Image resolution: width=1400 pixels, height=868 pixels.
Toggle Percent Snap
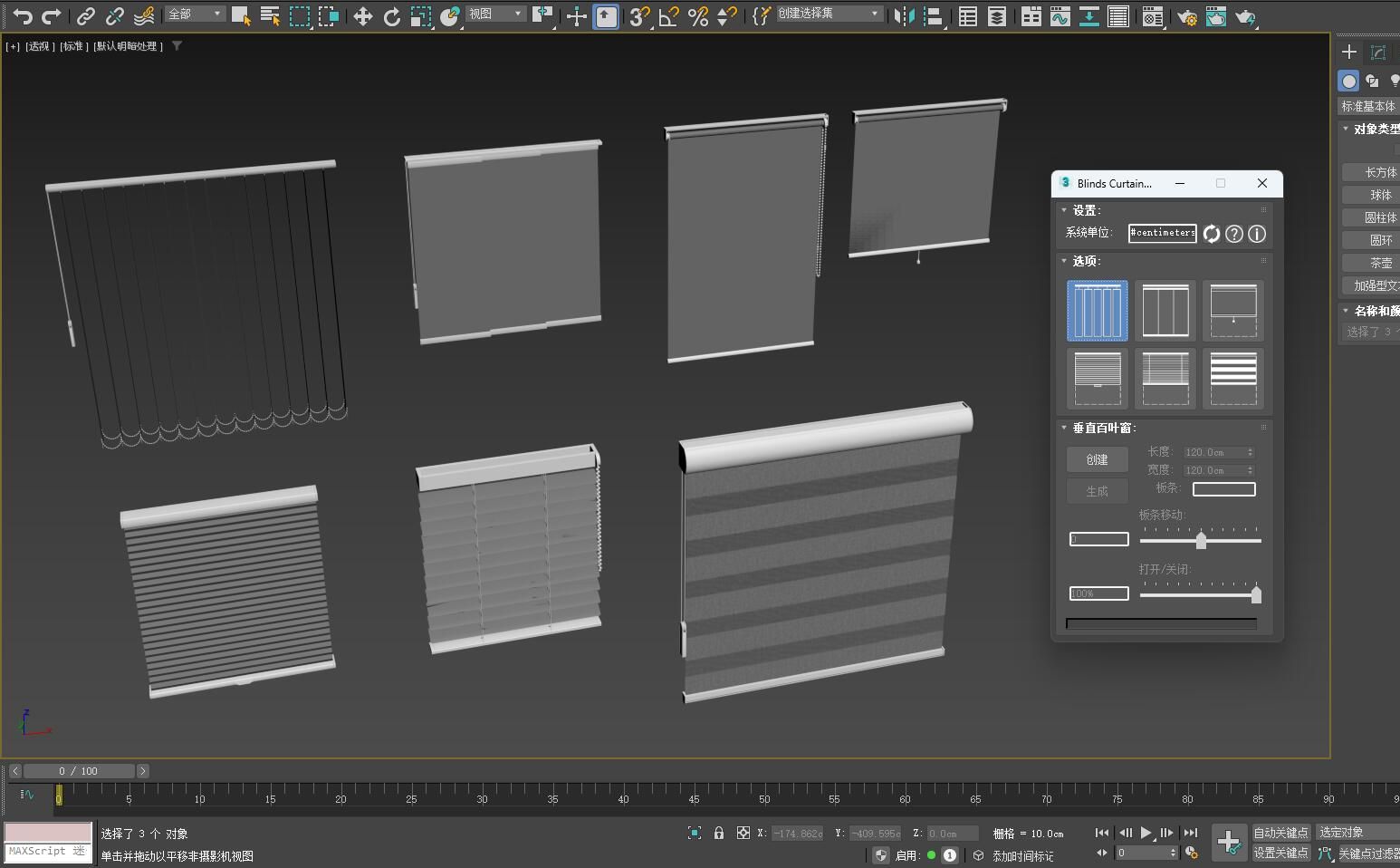(x=697, y=15)
